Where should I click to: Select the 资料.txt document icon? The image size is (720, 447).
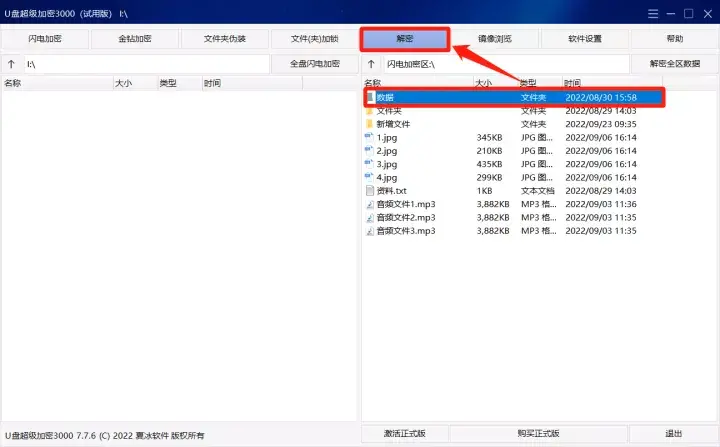(x=370, y=191)
